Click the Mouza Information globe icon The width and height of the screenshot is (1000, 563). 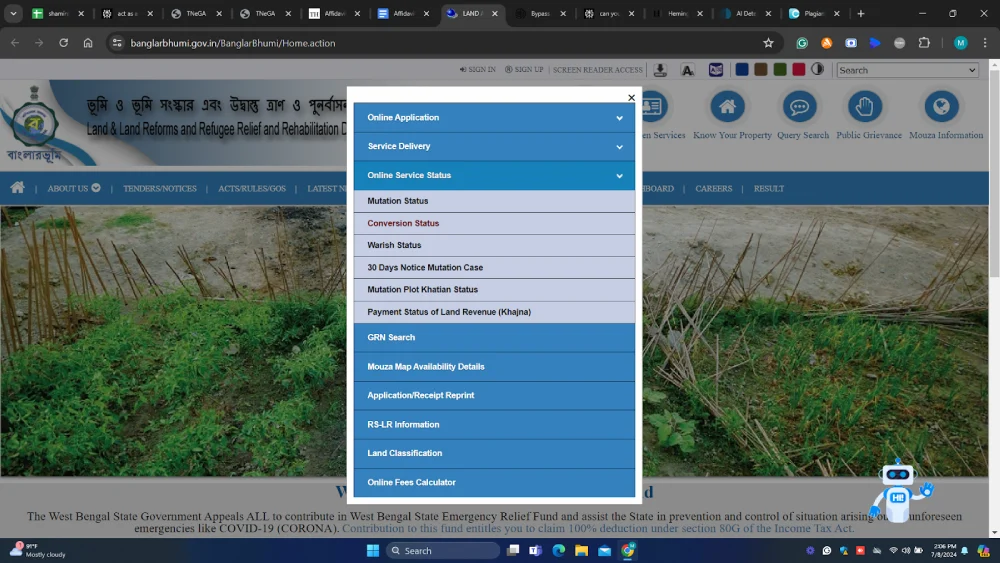(941, 106)
